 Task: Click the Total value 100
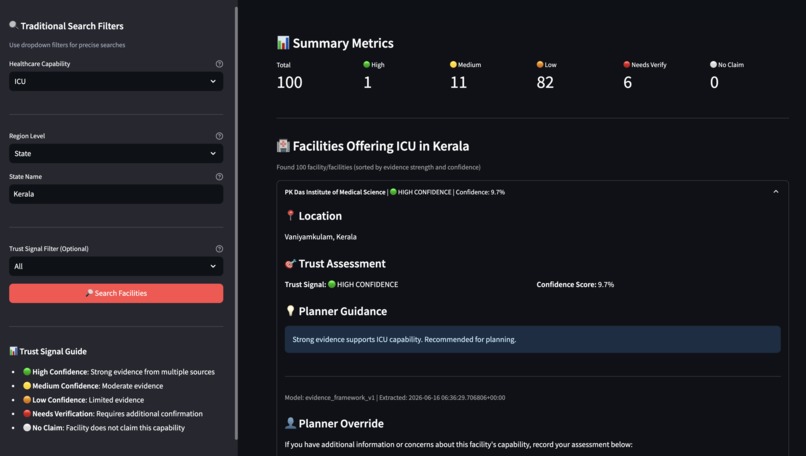pos(289,82)
